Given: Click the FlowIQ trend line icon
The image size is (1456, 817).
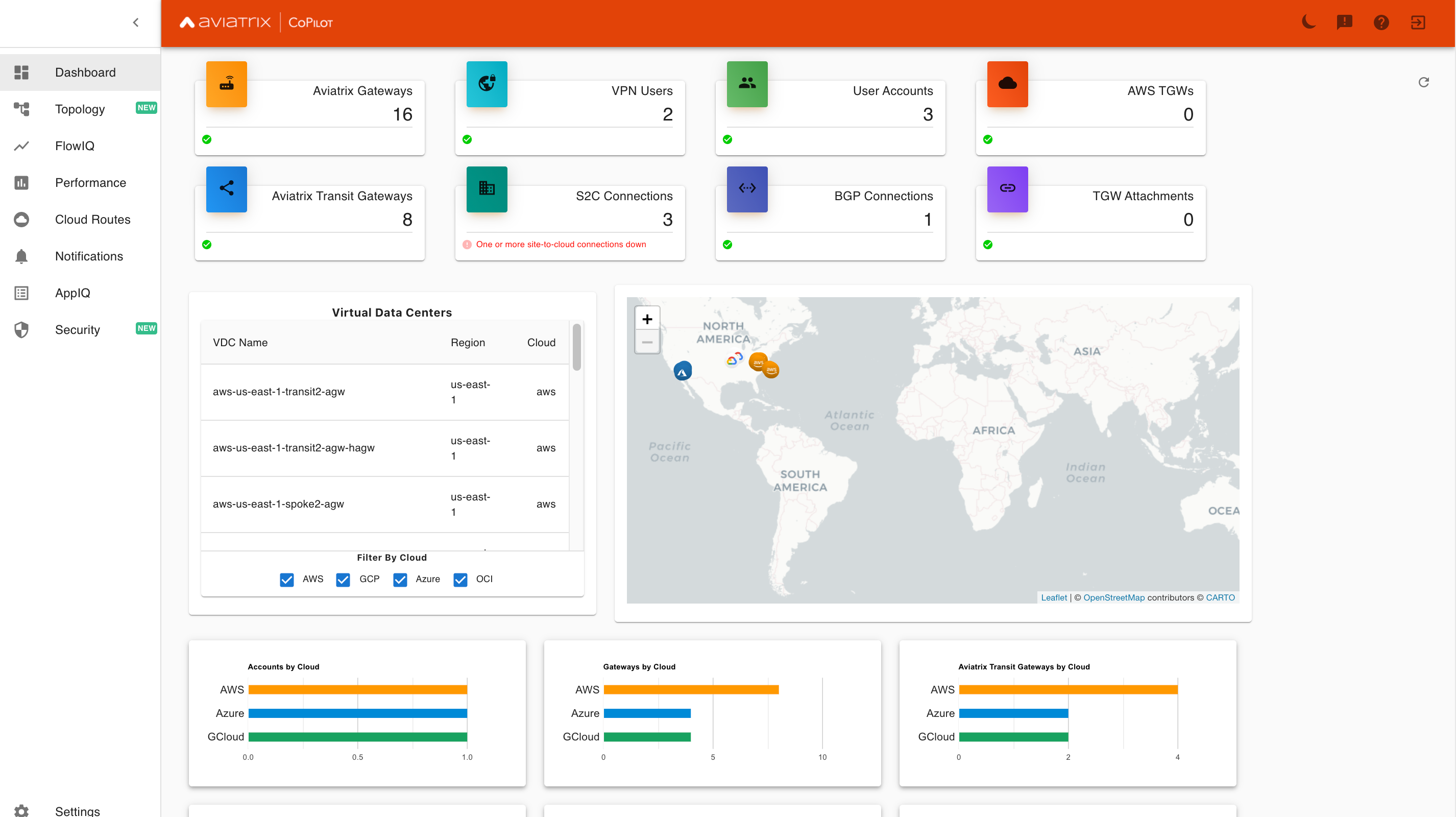Looking at the screenshot, I should click(x=21, y=146).
